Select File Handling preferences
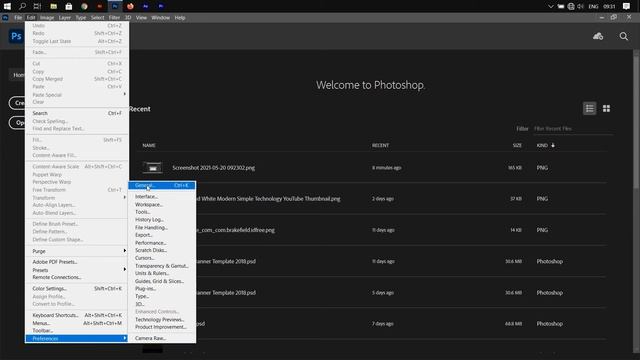Viewport: 640px width, 360px height. pyautogui.click(x=162, y=227)
